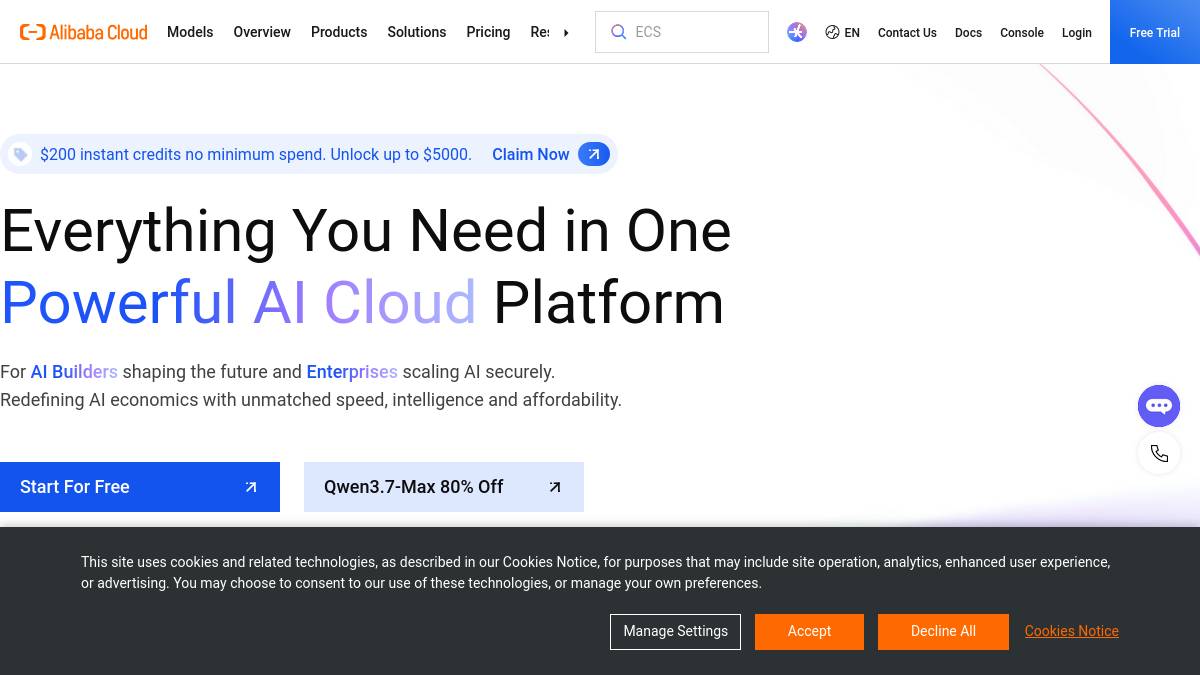Click the Start For Free button
1200x675 pixels.
coord(140,487)
